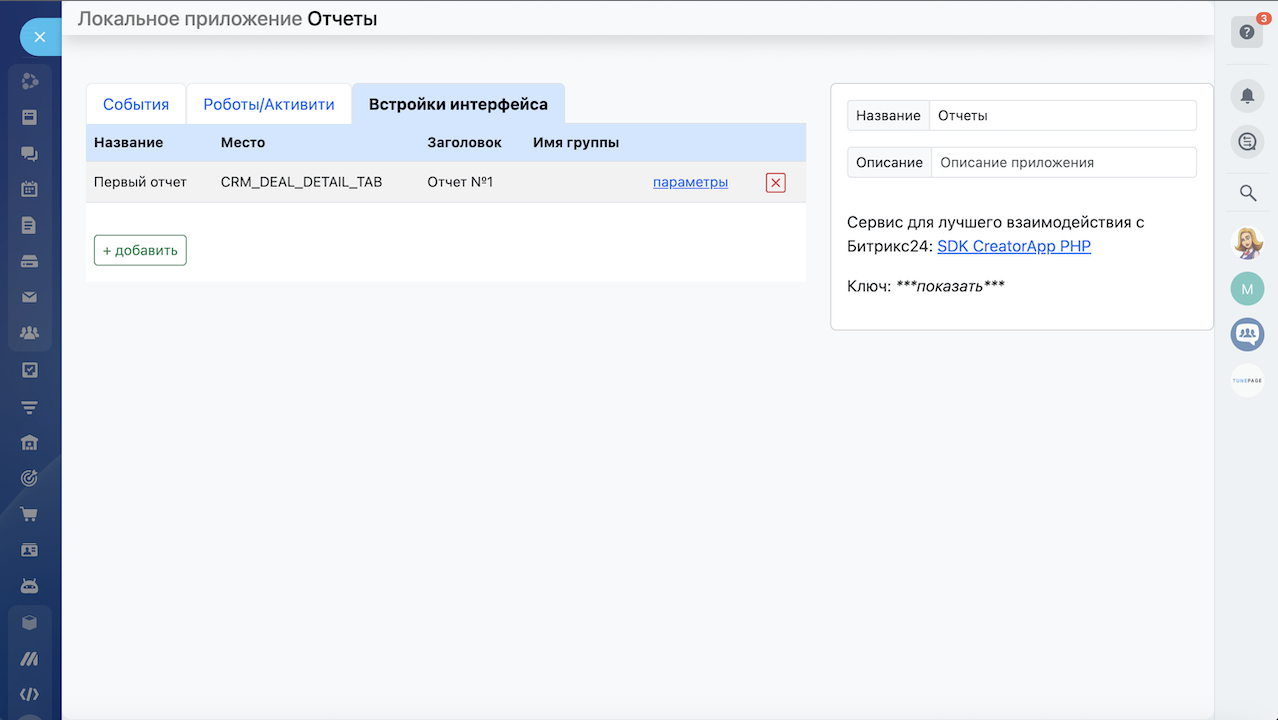Switch to the События tab
The image size is (1278, 720).
tap(136, 104)
